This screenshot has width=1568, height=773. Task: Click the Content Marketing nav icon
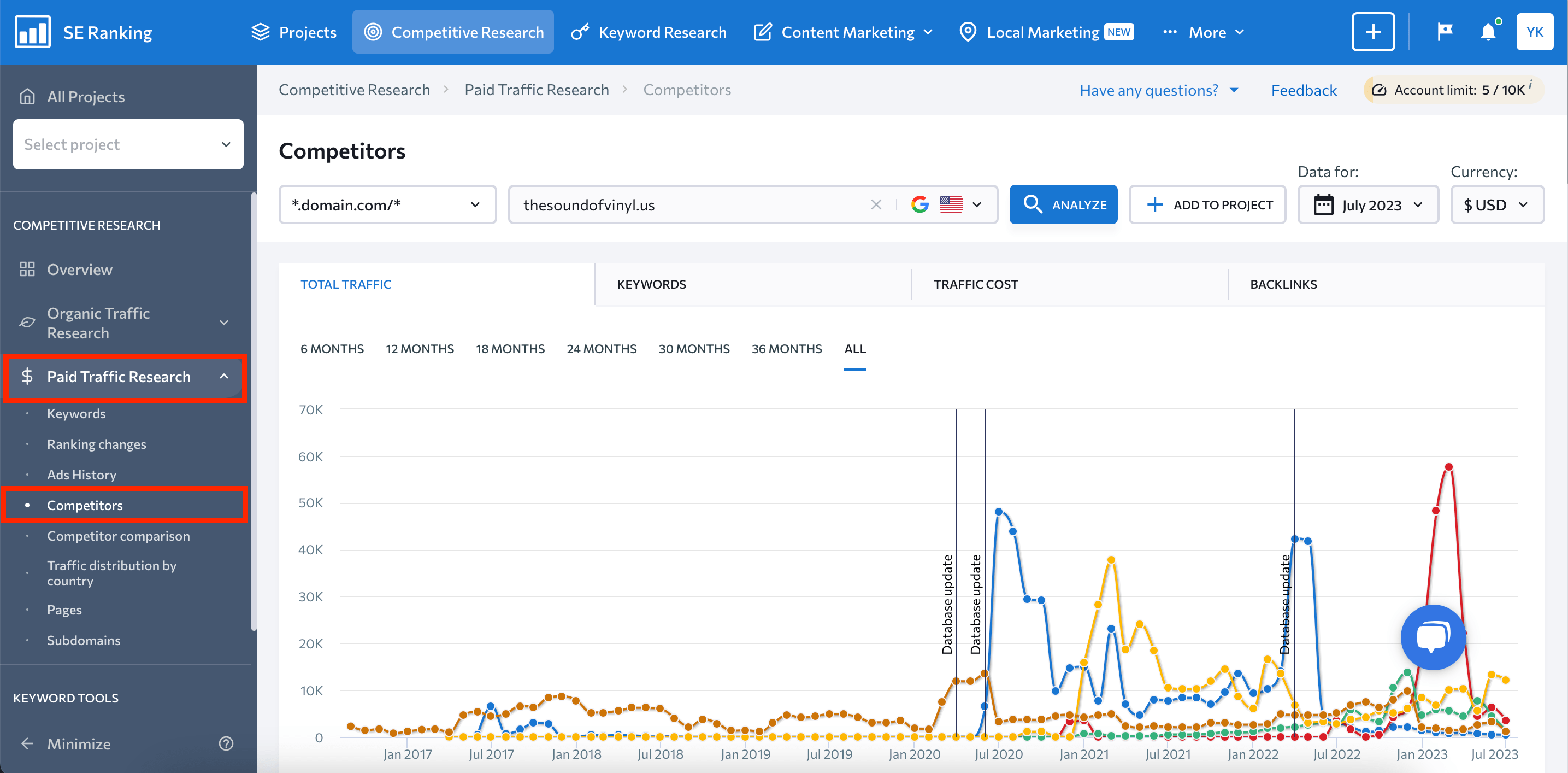[x=762, y=32]
